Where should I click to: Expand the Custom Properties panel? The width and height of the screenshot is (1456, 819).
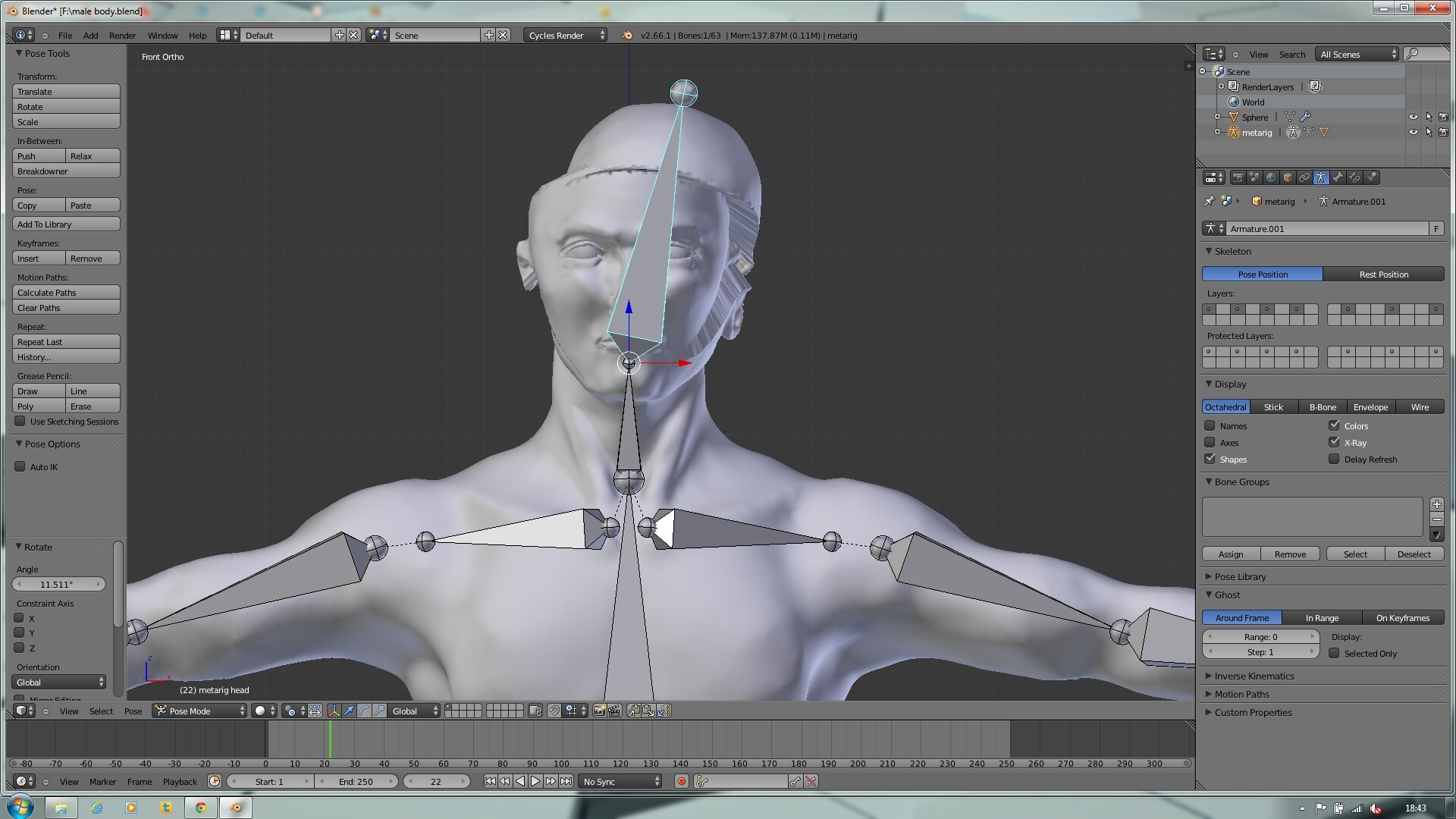pos(1253,712)
